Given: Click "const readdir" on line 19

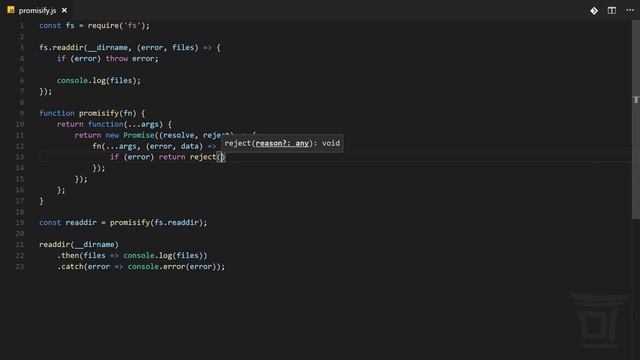Looking at the screenshot, I should (x=68, y=222).
